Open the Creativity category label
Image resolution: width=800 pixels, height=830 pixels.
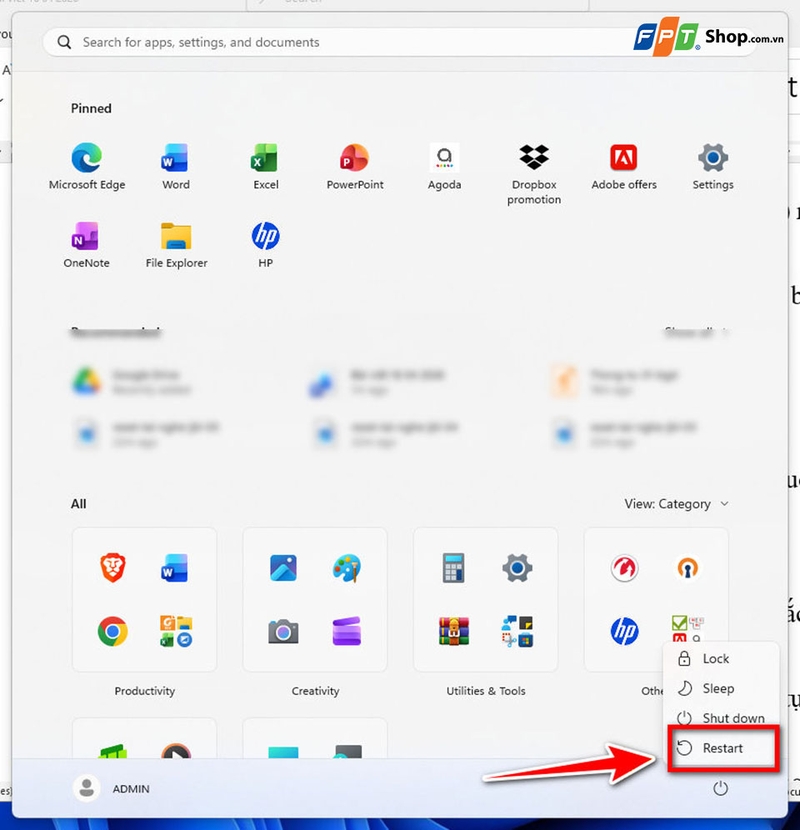(315, 691)
